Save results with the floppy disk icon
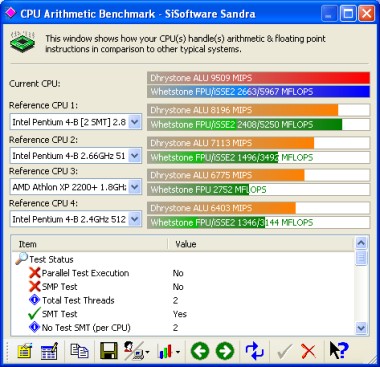Image resolution: width=380 pixels, height=367 pixels. pyautogui.click(x=109, y=351)
